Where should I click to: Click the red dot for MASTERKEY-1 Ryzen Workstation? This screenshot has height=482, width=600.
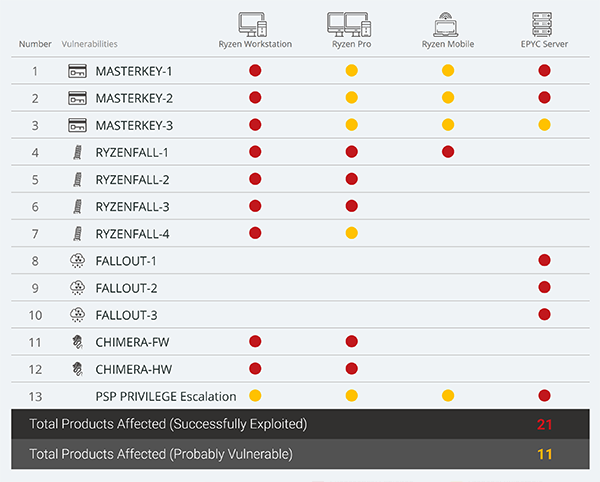(x=255, y=71)
